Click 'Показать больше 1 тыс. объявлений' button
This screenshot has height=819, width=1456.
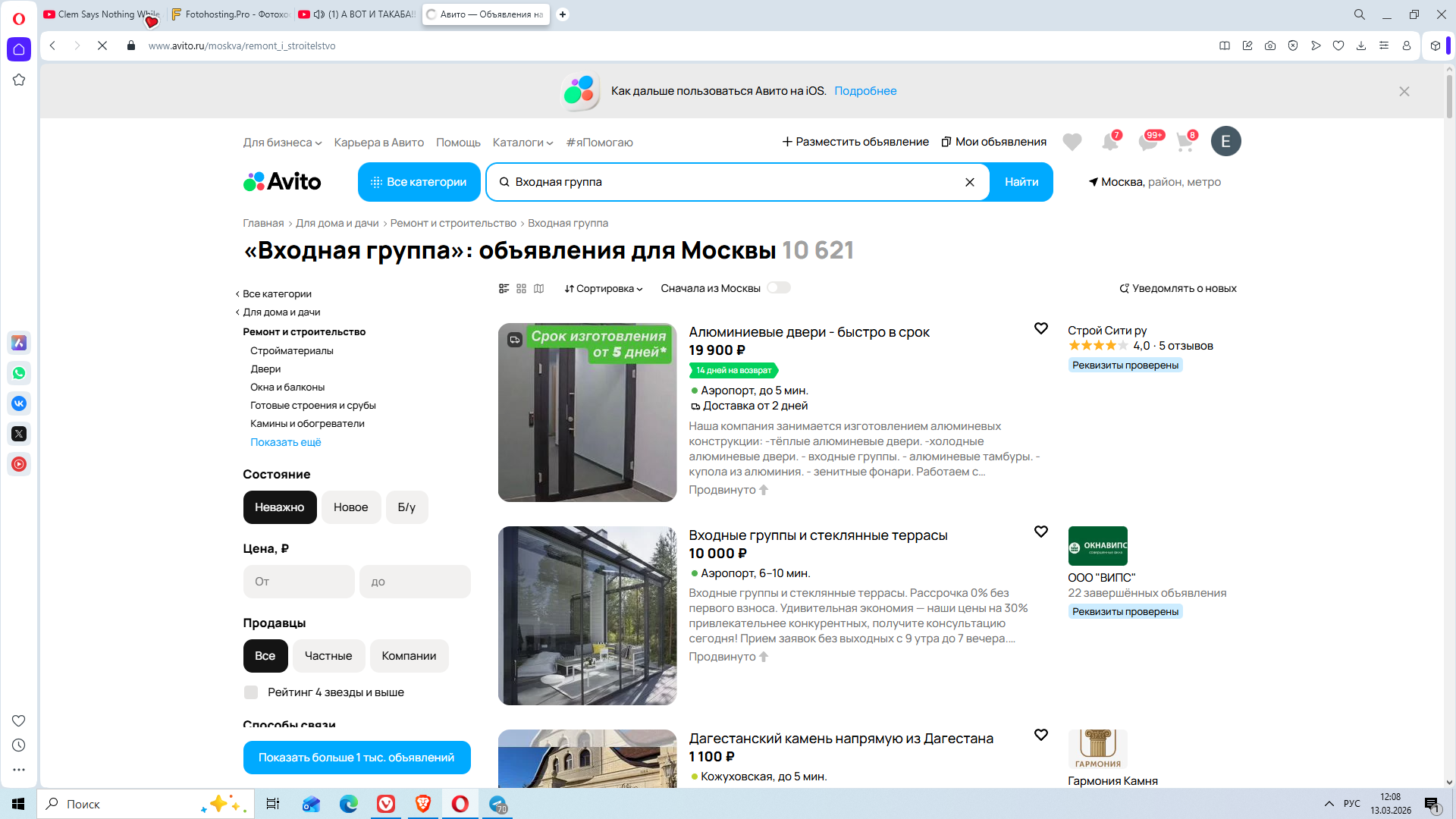point(356,758)
